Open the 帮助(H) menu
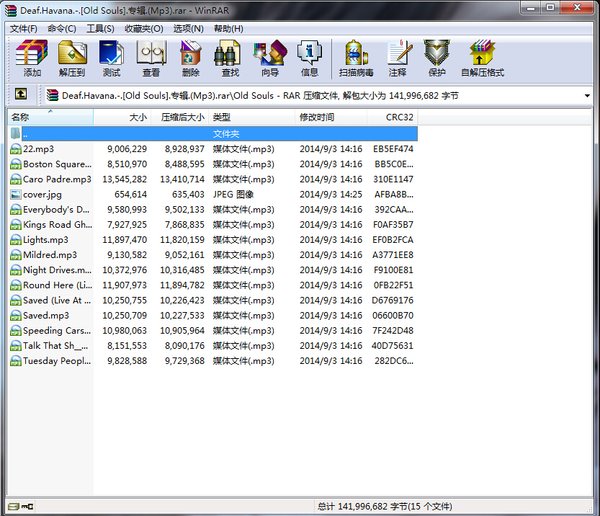 tap(228, 29)
